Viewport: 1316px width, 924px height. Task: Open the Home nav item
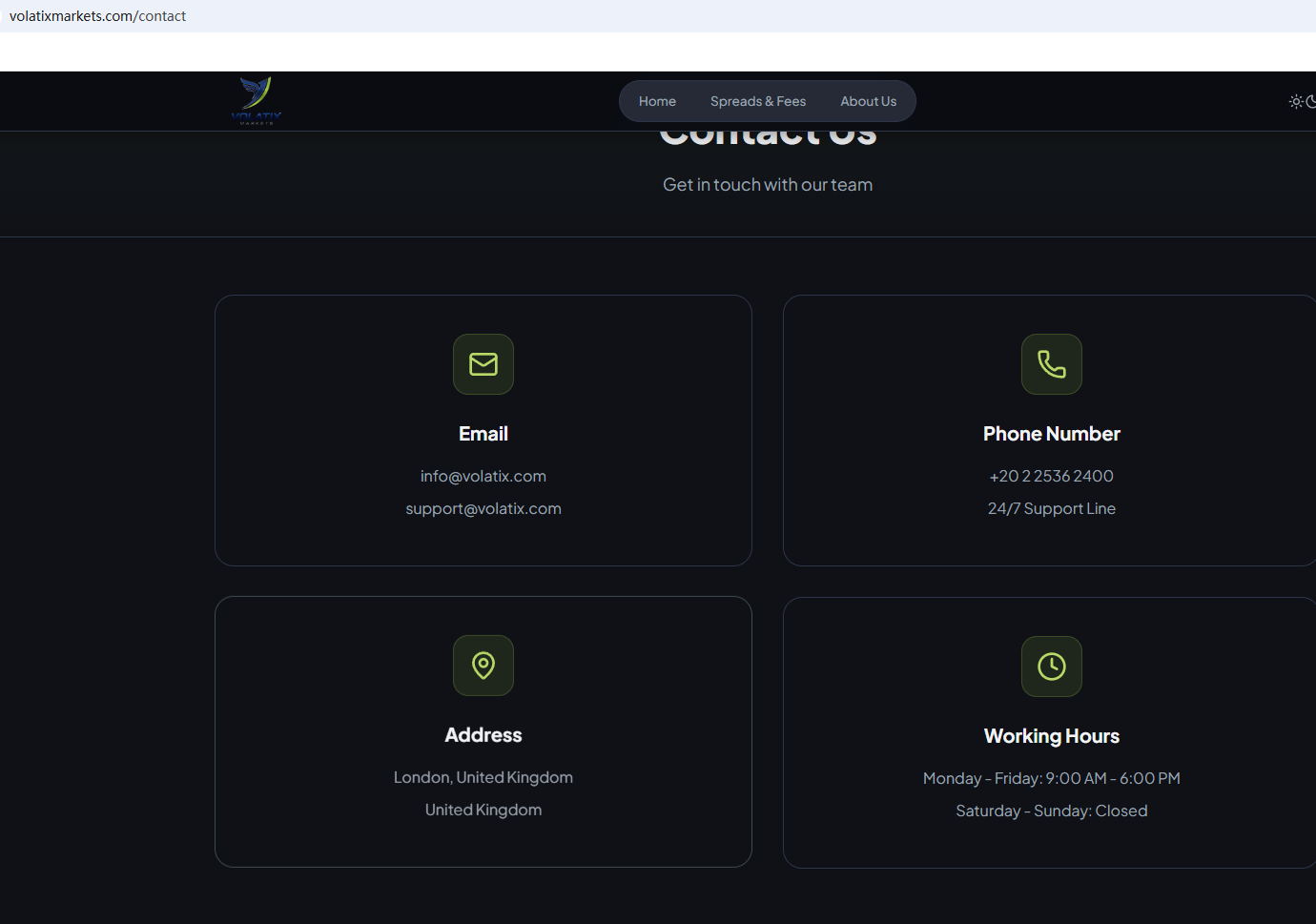657,101
